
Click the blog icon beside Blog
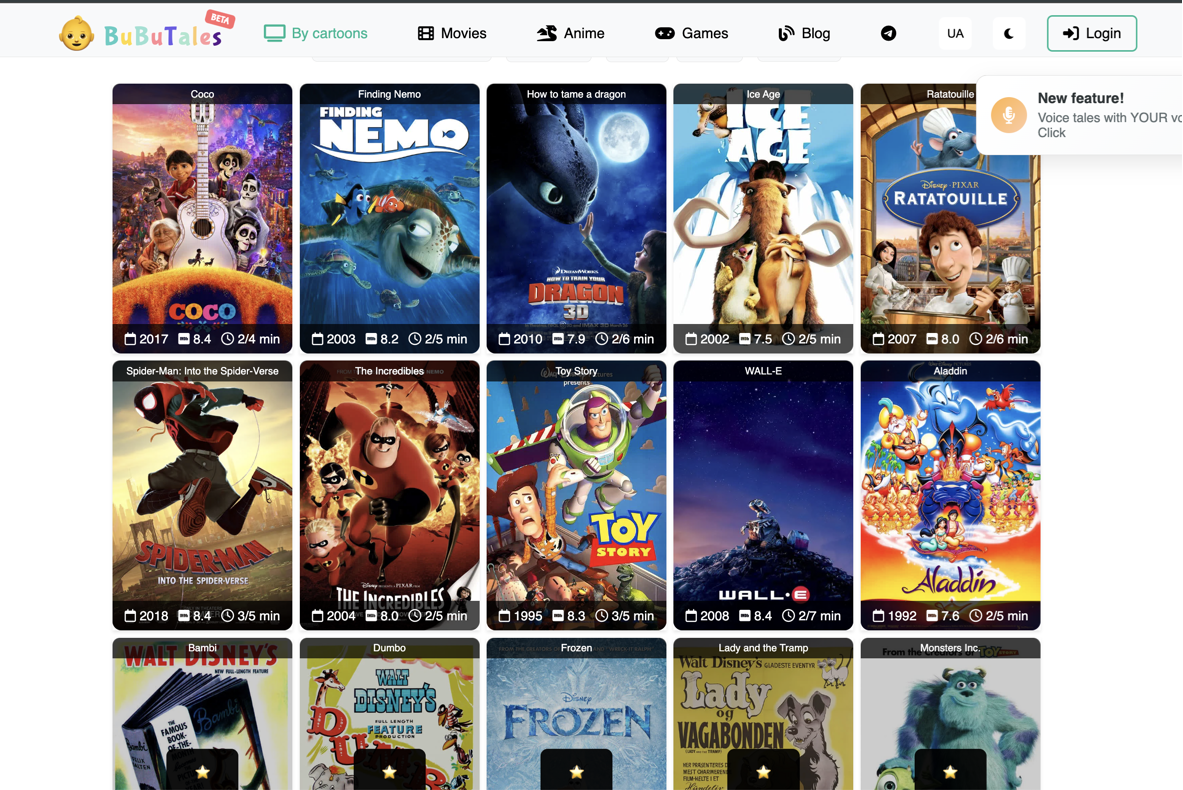[x=785, y=33]
